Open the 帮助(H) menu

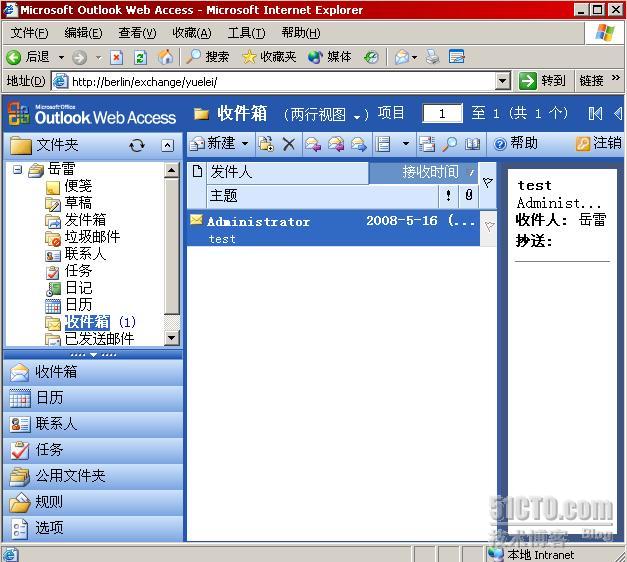point(301,33)
